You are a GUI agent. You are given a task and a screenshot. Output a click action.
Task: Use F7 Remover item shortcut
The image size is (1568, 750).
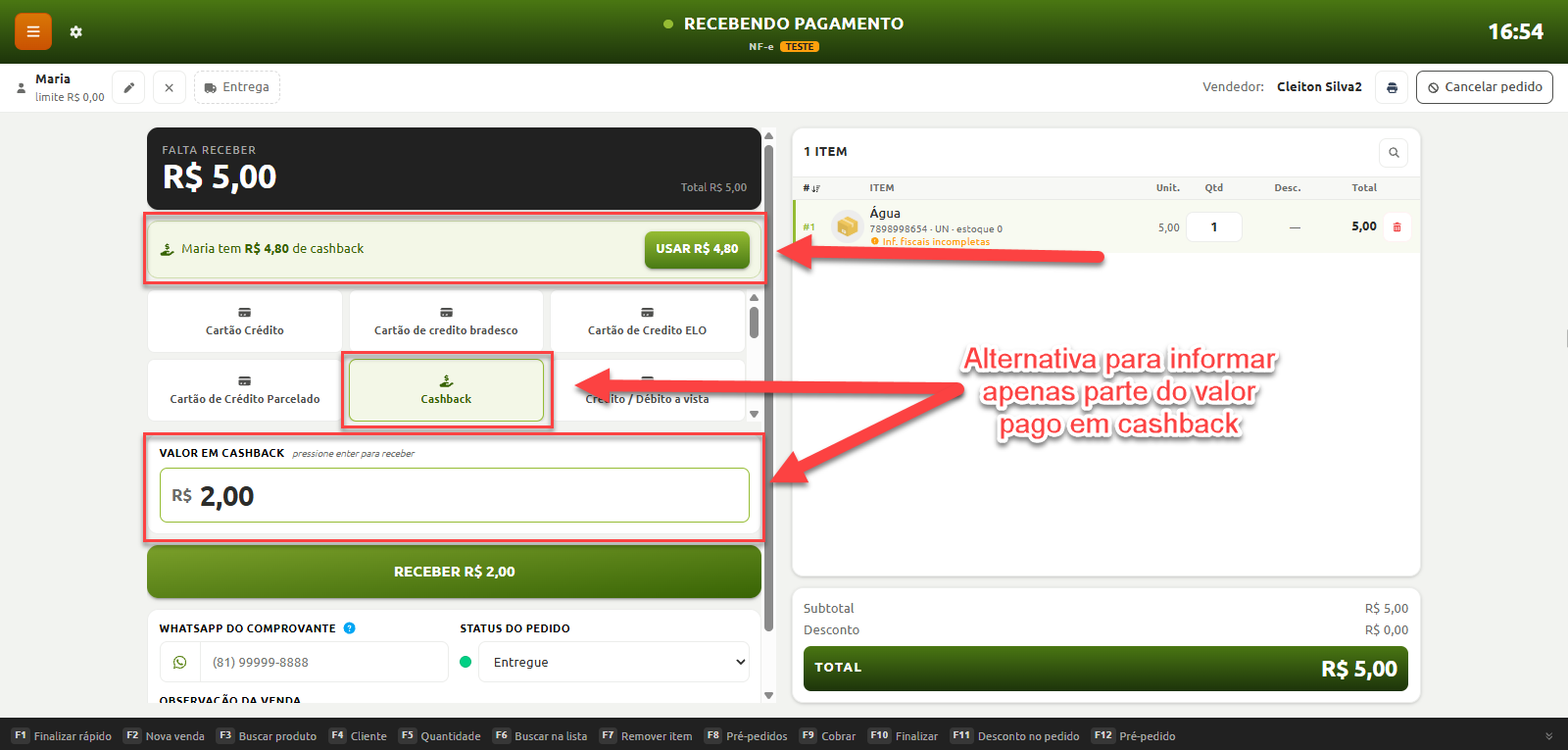click(x=646, y=736)
